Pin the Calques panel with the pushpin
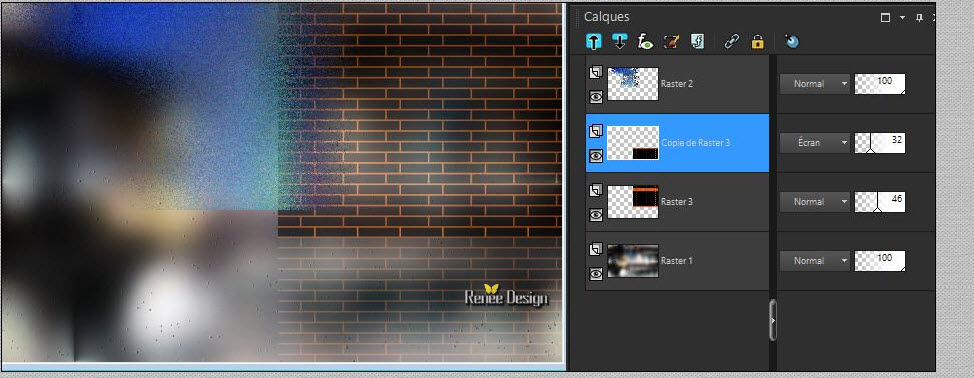Viewport: 974px width, 378px height. (919, 17)
